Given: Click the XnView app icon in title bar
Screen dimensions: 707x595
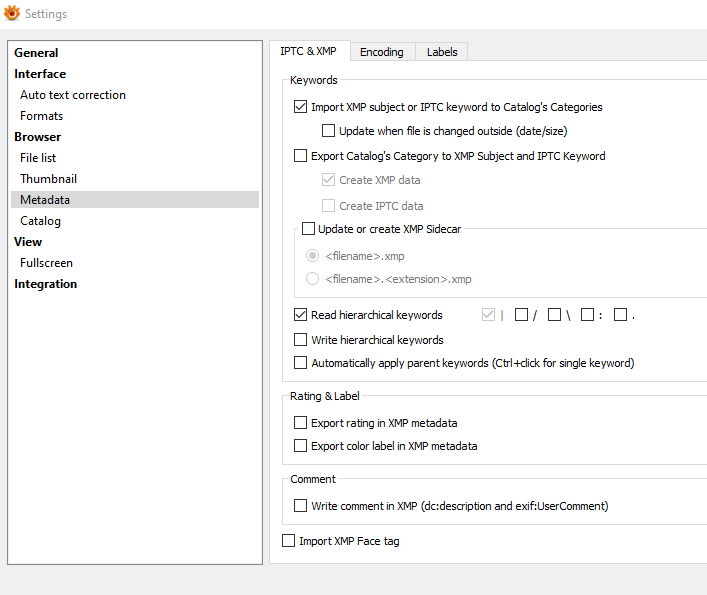Looking at the screenshot, I should (12, 14).
